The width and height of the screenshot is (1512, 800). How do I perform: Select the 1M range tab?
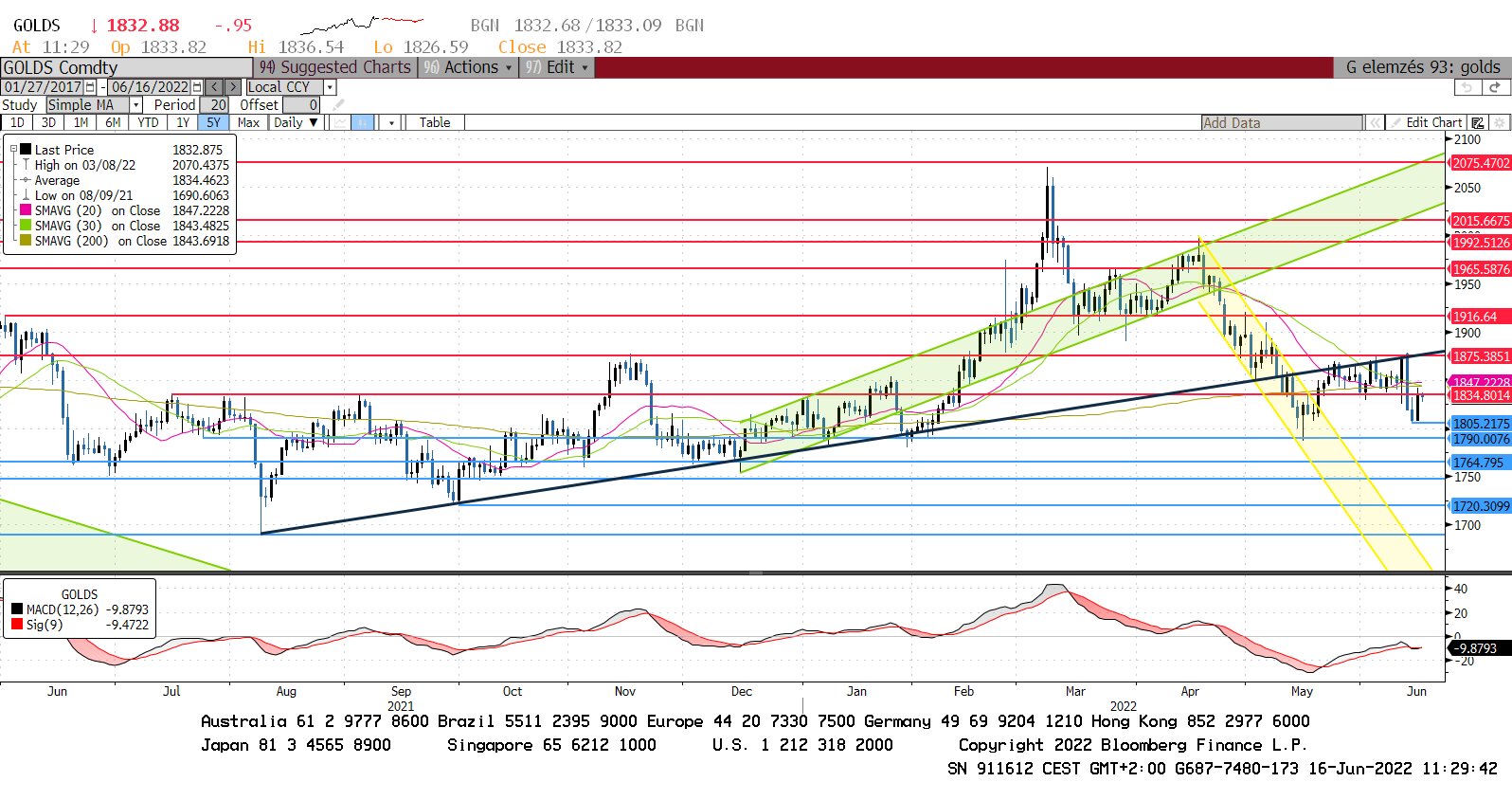point(81,122)
